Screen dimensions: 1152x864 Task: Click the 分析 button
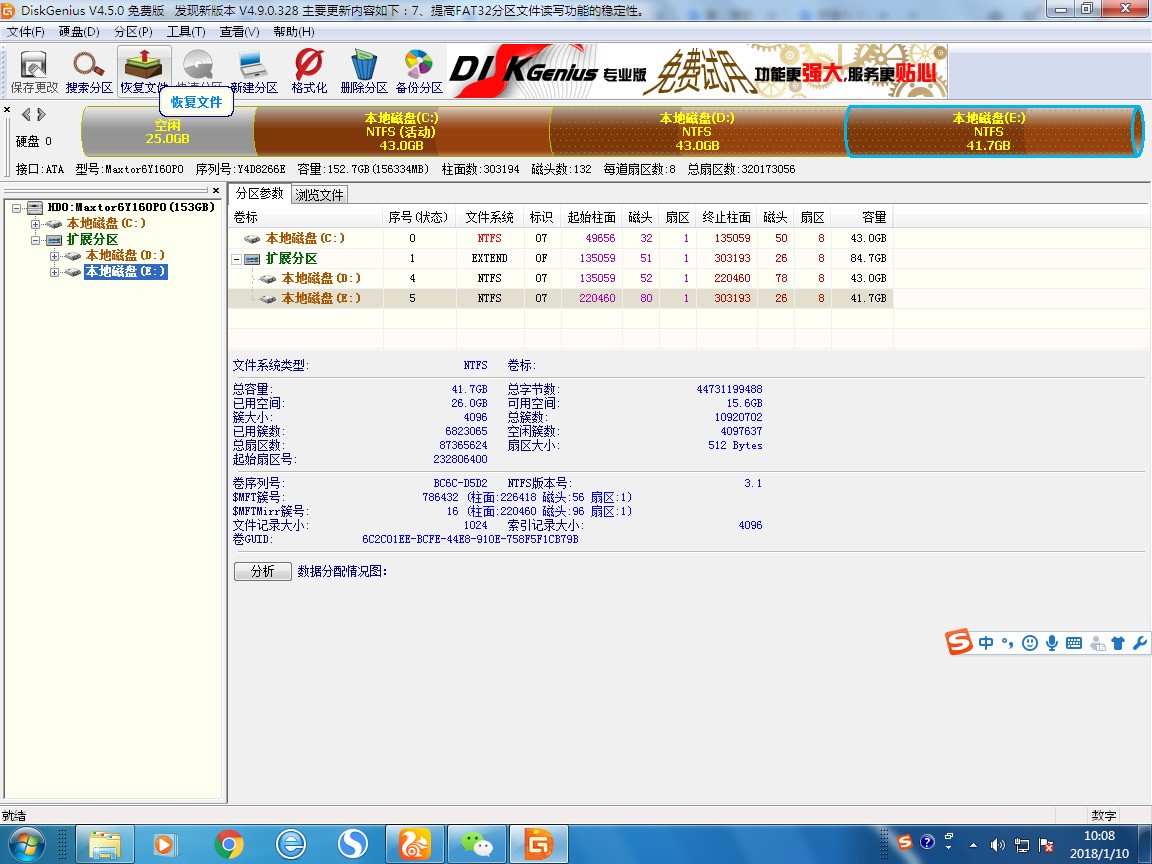(x=262, y=572)
